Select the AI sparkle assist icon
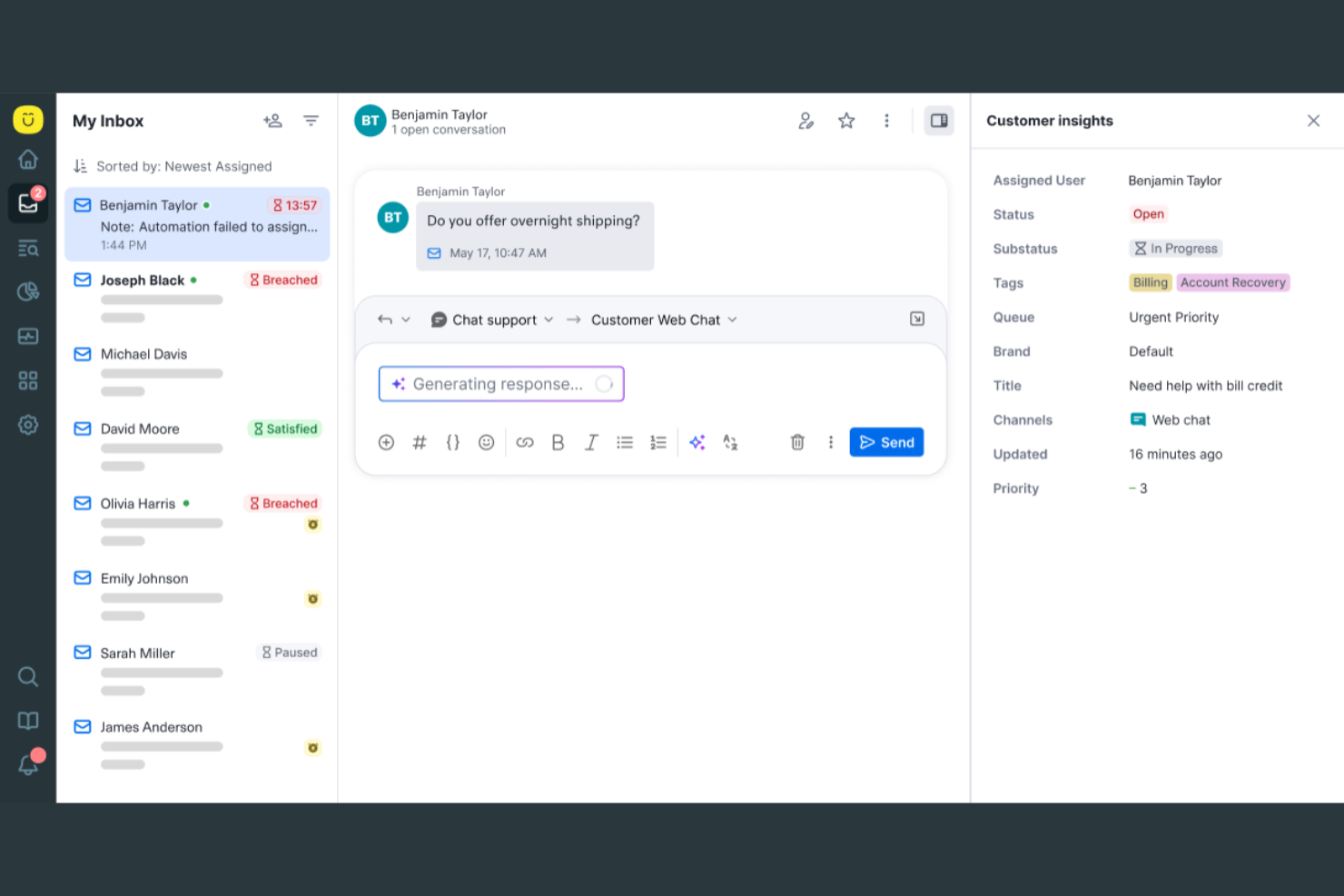Image resolution: width=1344 pixels, height=896 pixels. coord(697,442)
